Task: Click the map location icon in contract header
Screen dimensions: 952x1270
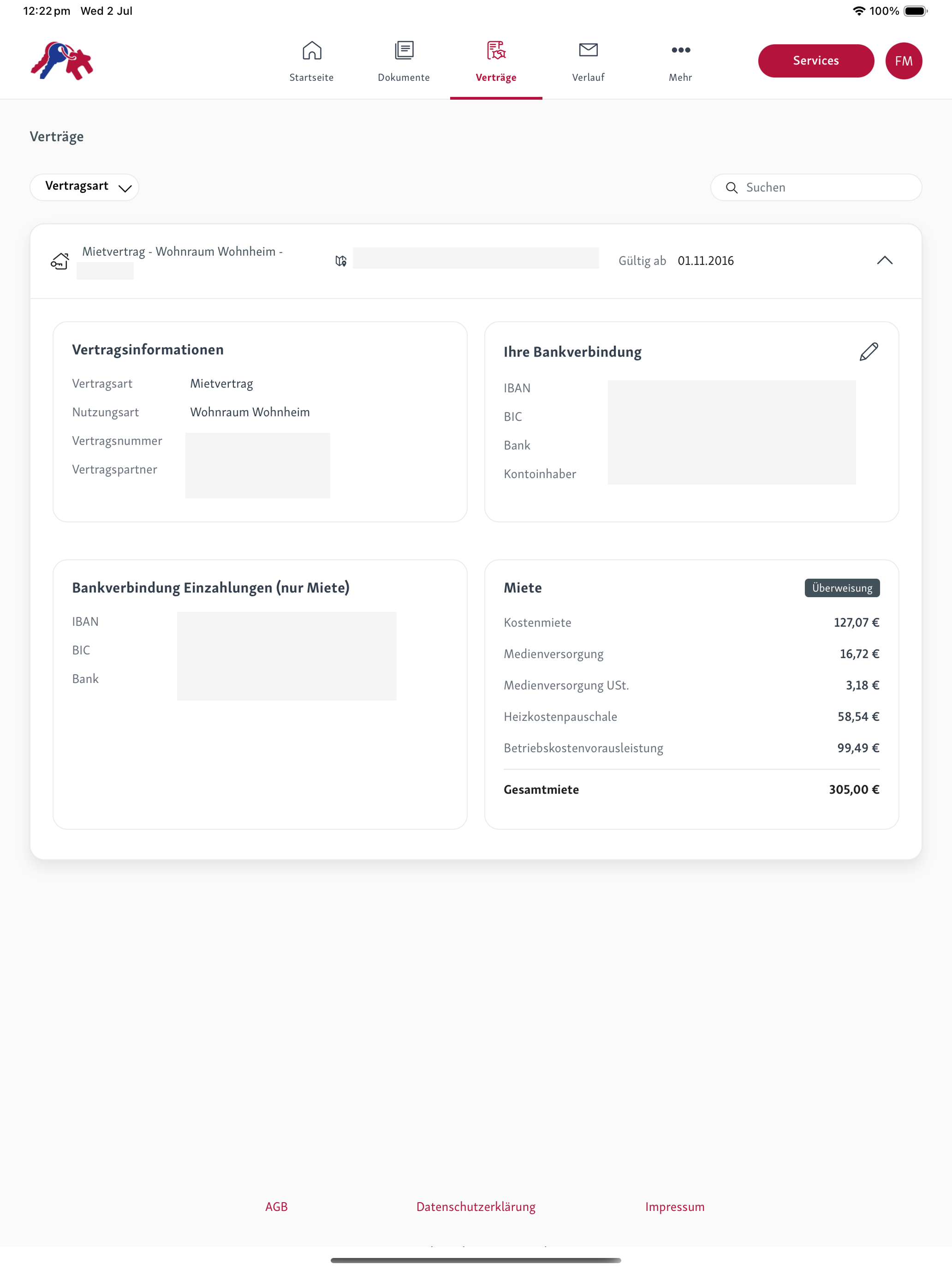Action: pyautogui.click(x=341, y=261)
